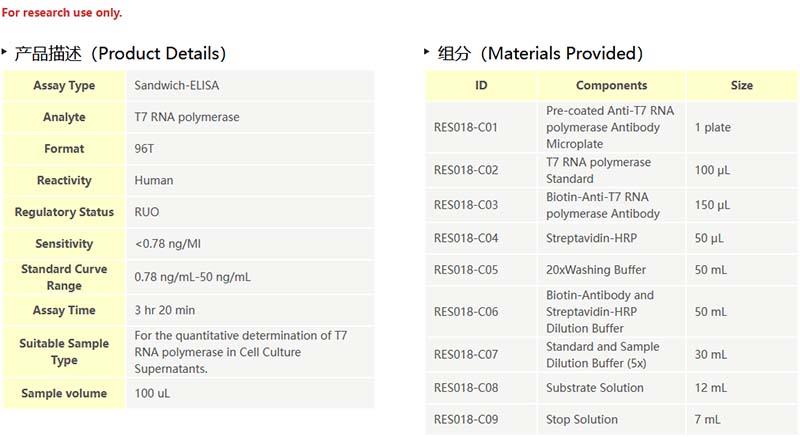Image resolution: width=800 pixels, height=437 pixels.
Task: Click the '12 mL' size cell
Action: [x=711, y=388]
